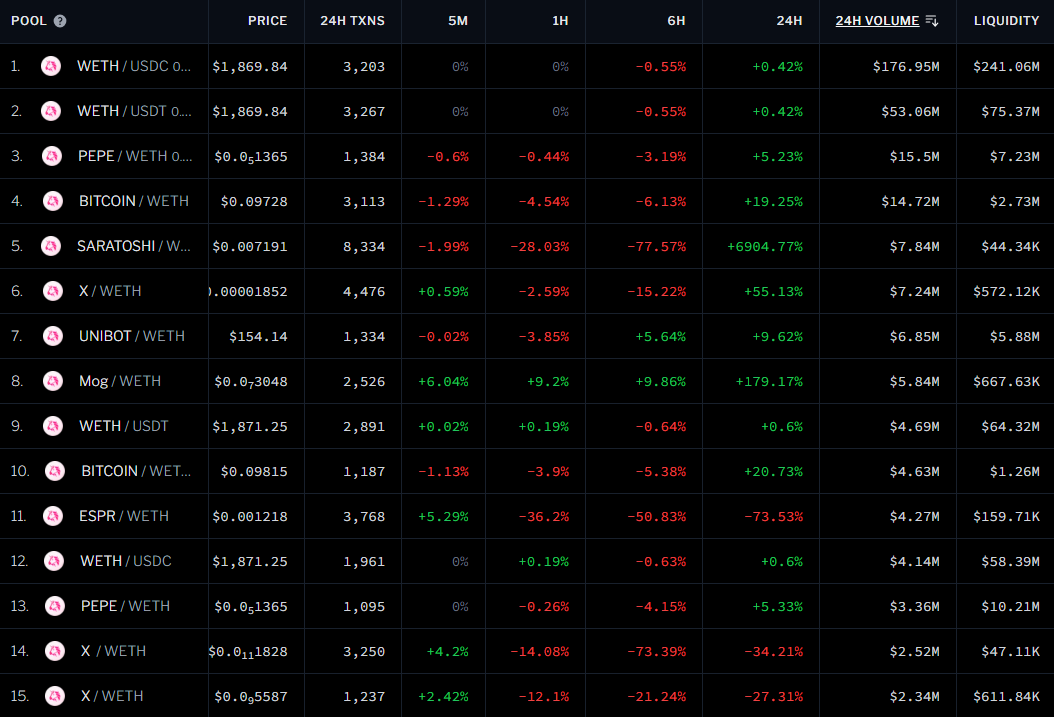Click the token icon in row 14 X/WETH

pyautogui.click(x=55, y=651)
